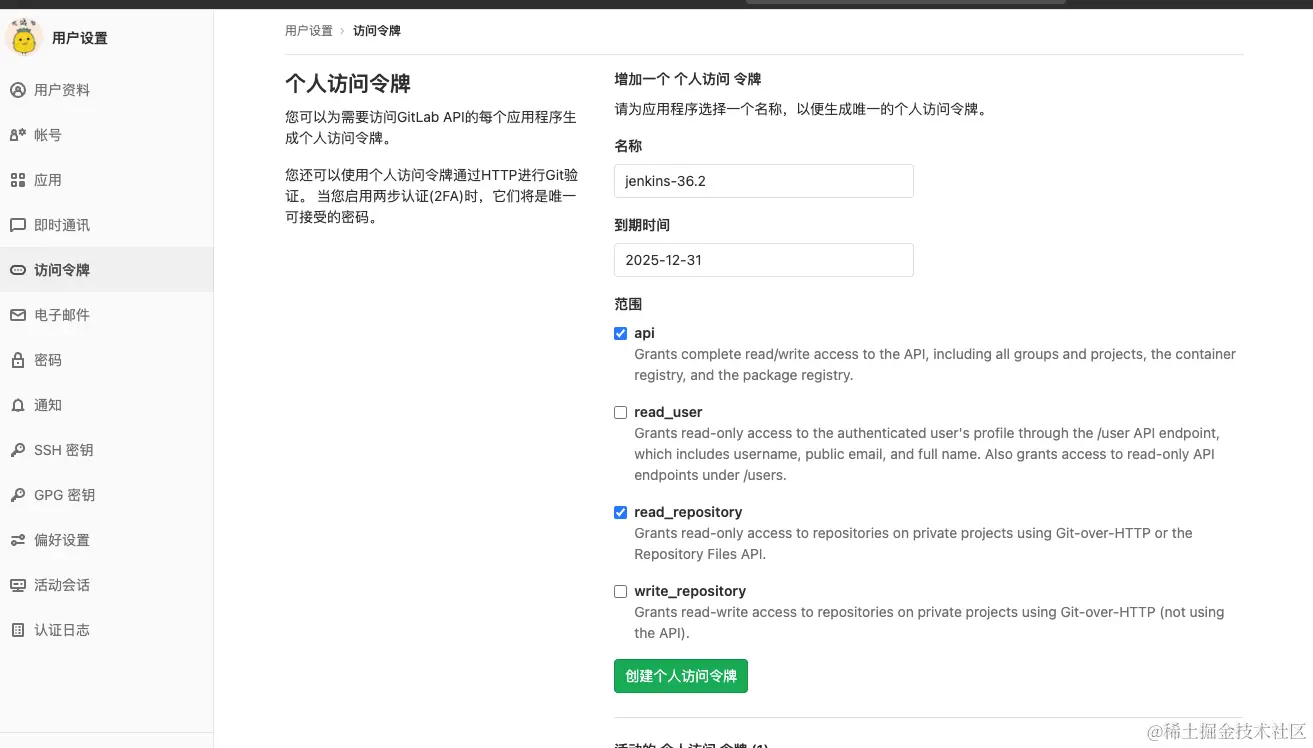Uncheck the api scope checkbox
The width and height of the screenshot is (1313, 748).
(620, 333)
